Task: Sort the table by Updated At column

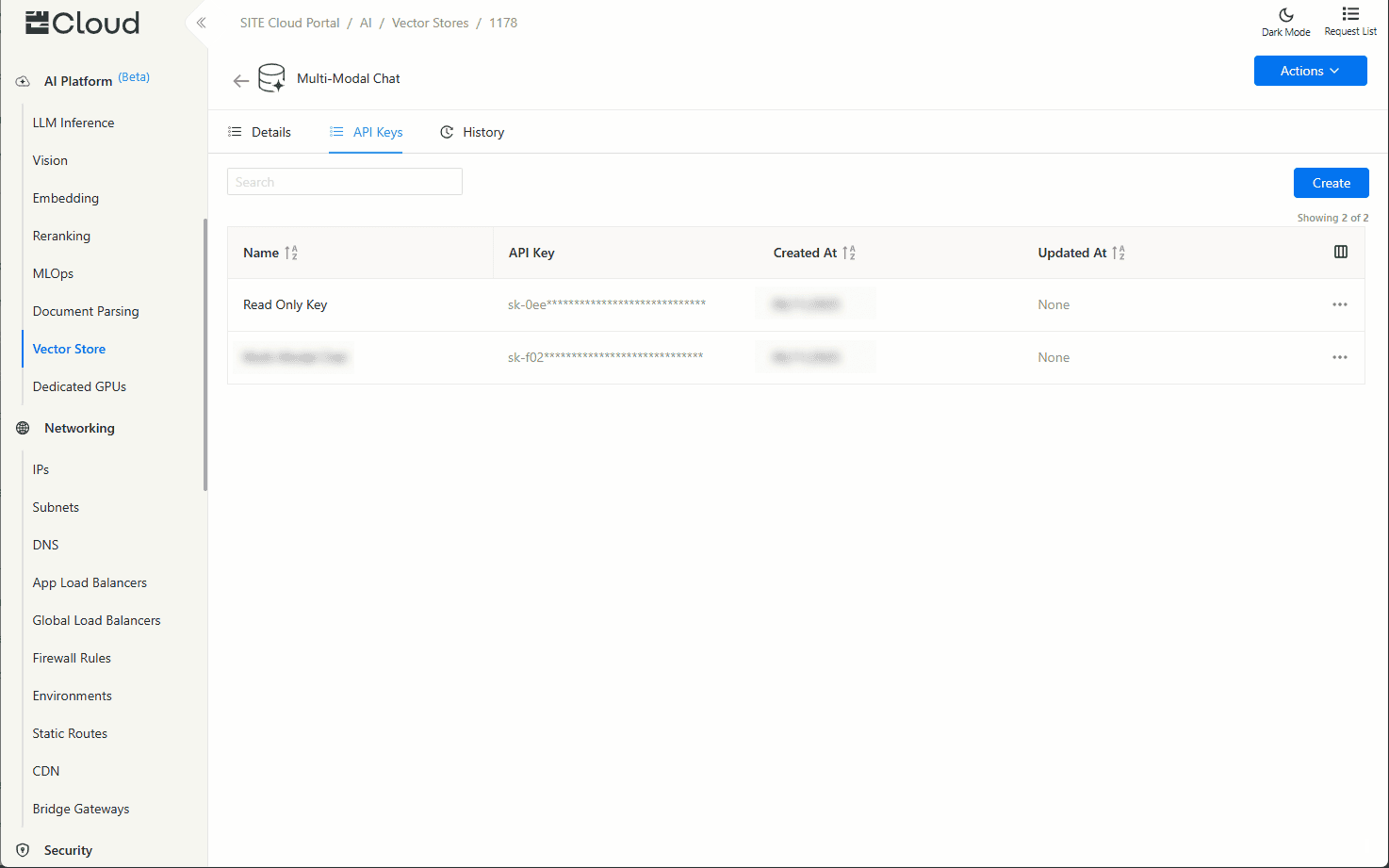Action: coord(1119,253)
